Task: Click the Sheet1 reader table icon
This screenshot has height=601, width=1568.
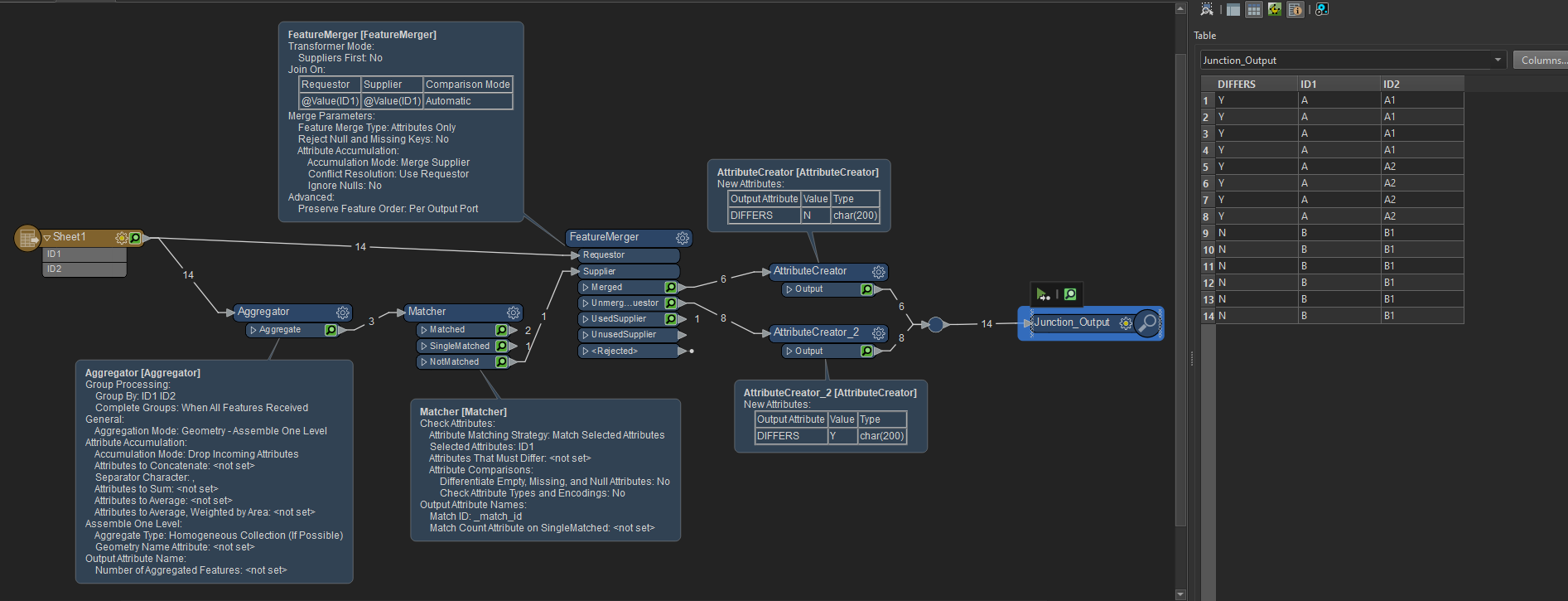Action: 27,238
